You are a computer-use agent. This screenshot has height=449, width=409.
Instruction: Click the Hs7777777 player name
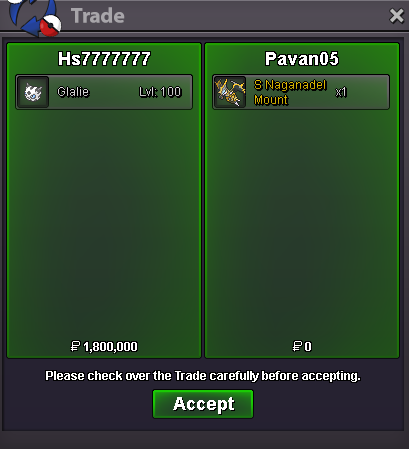[104, 59]
